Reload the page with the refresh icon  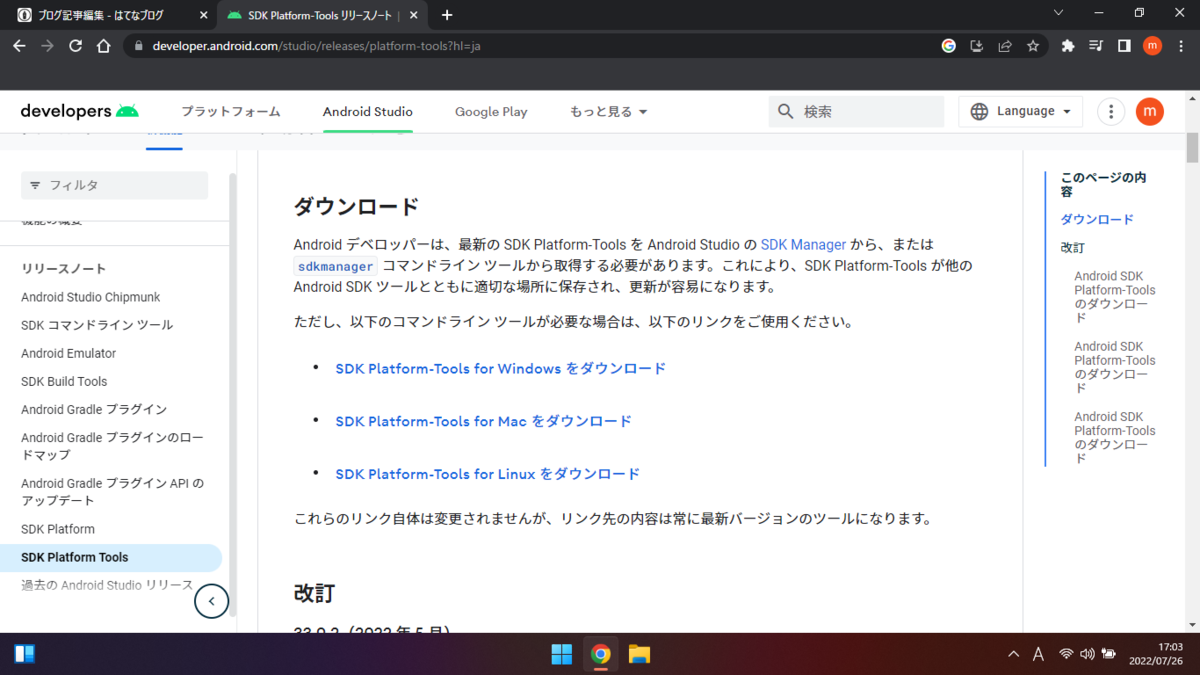pyautogui.click(x=75, y=46)
